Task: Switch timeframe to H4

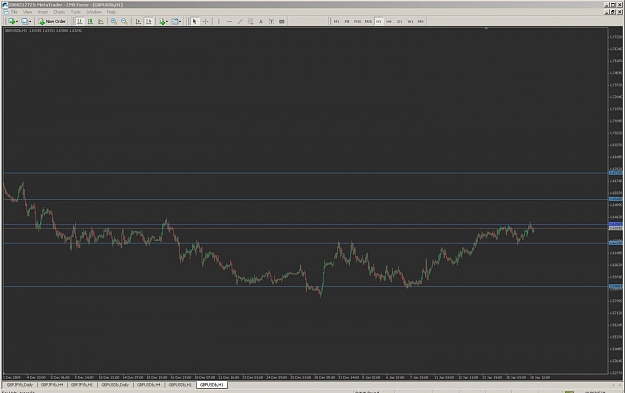Action: point(389,22)
